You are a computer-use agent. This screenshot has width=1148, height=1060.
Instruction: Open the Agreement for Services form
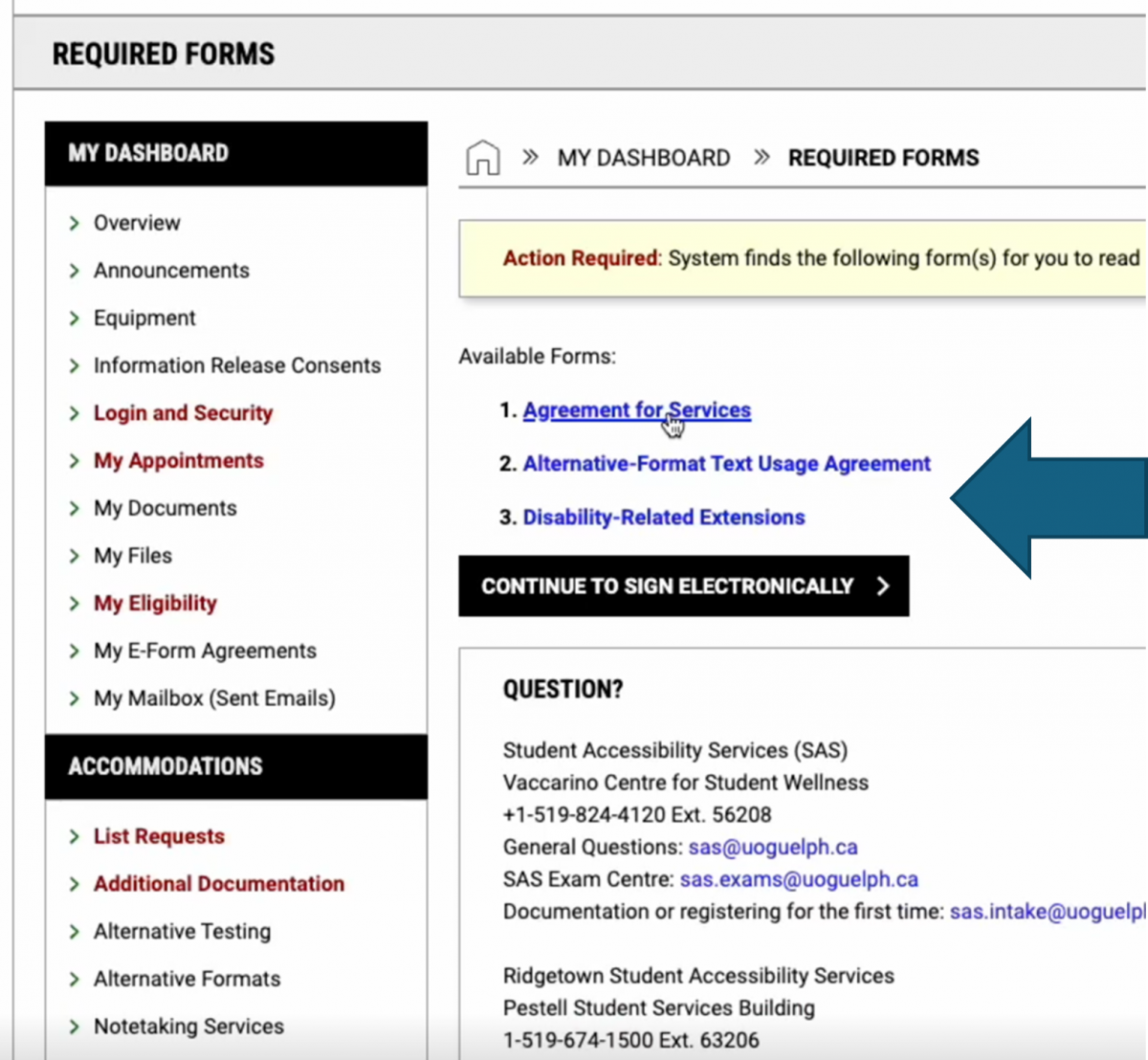(x=636, y=409)
